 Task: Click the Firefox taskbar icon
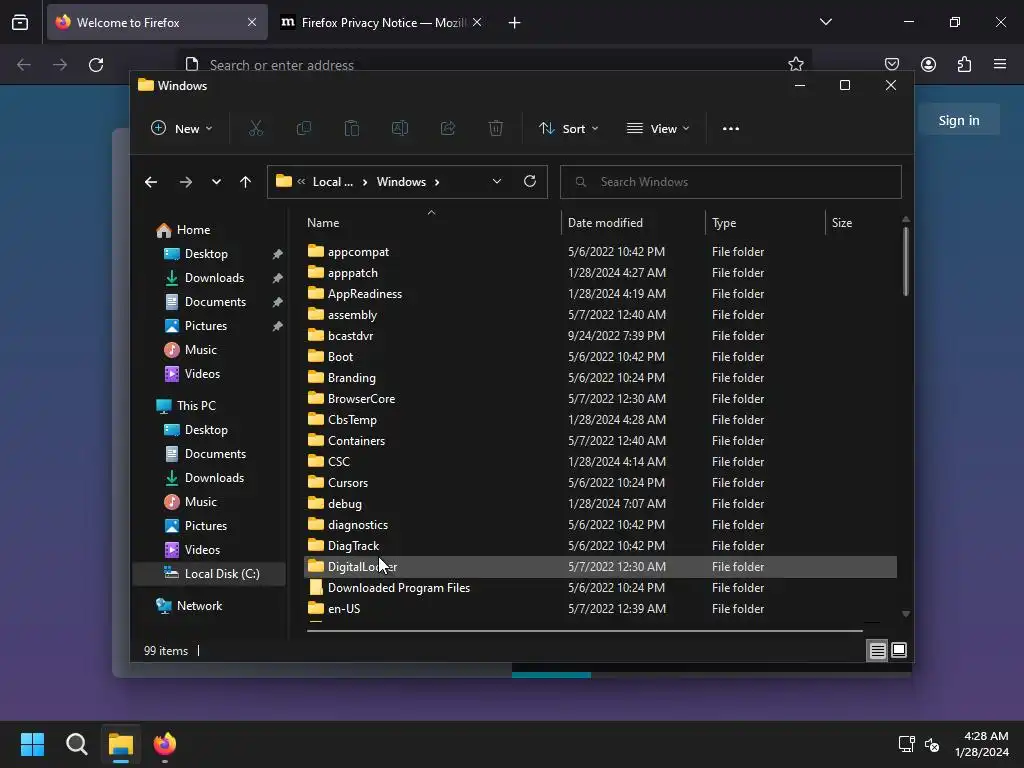tap(165, 744)
